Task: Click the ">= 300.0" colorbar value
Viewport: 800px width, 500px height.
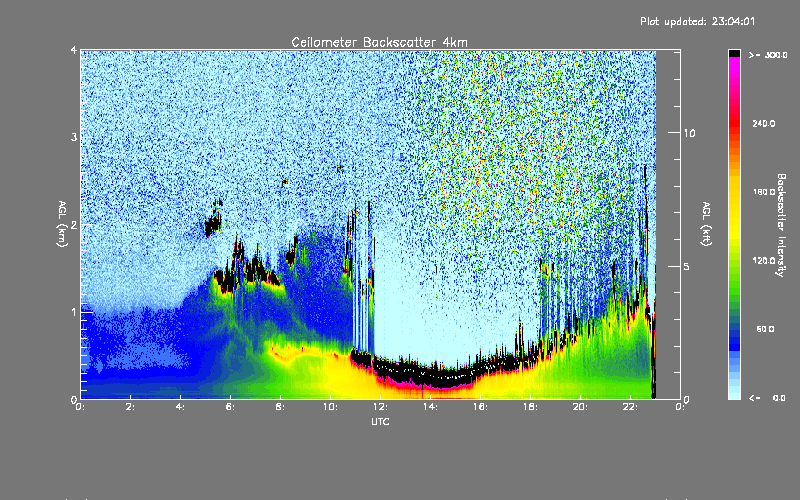Action: tap(767, 55)
